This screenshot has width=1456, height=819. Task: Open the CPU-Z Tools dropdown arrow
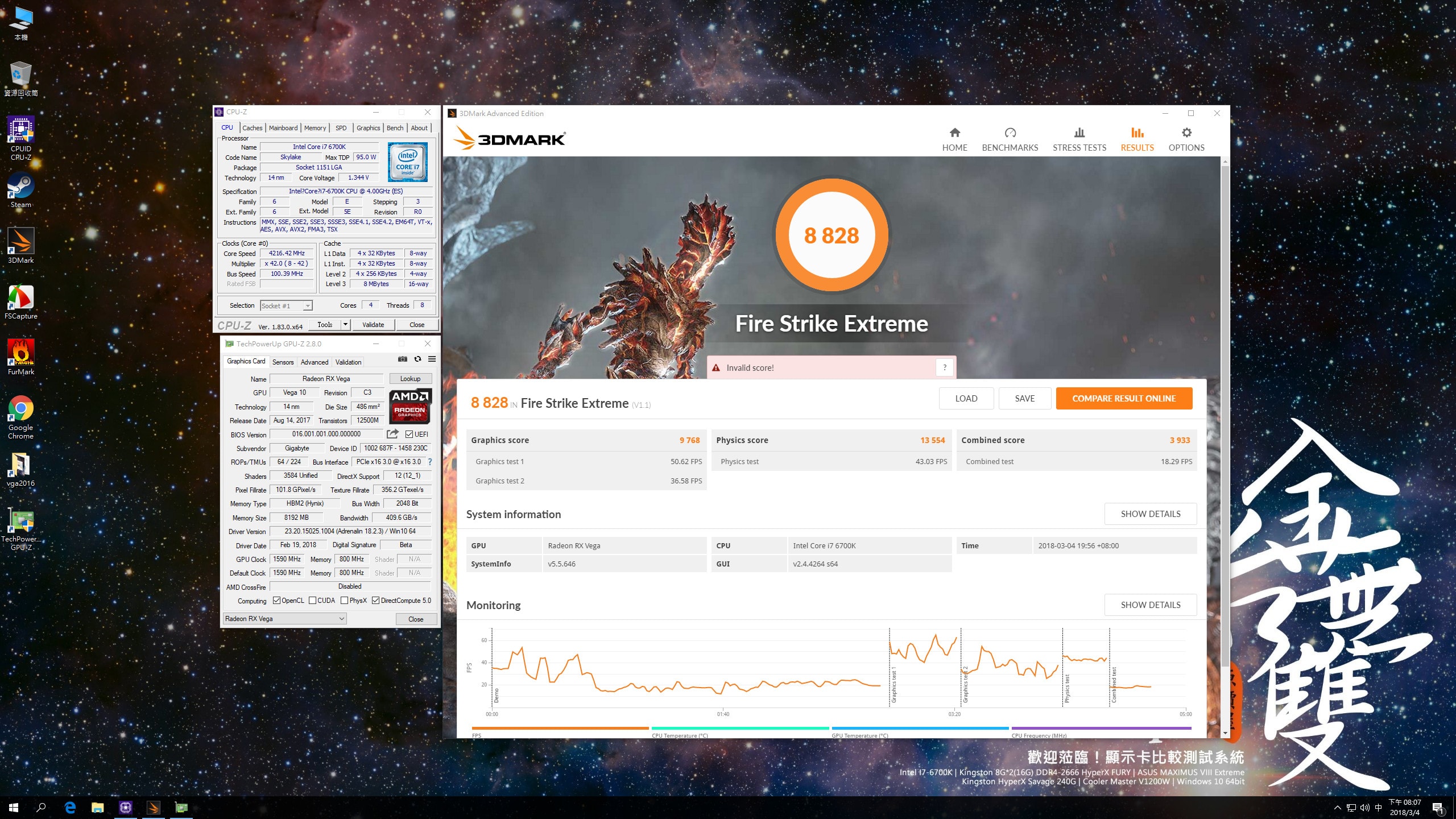[x=345, y=324]
